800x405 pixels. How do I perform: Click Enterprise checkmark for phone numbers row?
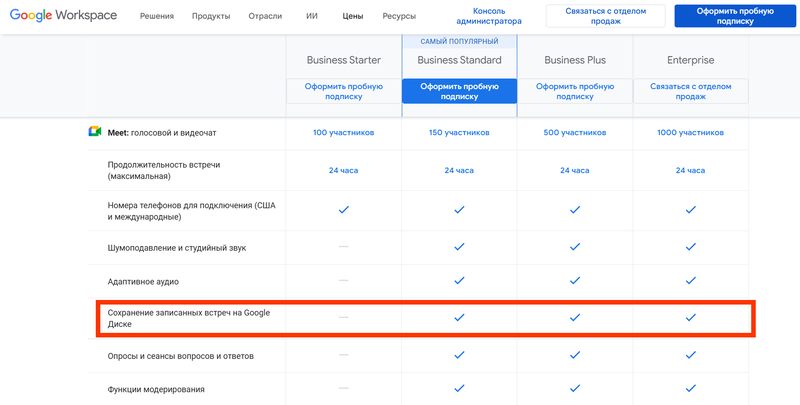[x=691, y=210]
